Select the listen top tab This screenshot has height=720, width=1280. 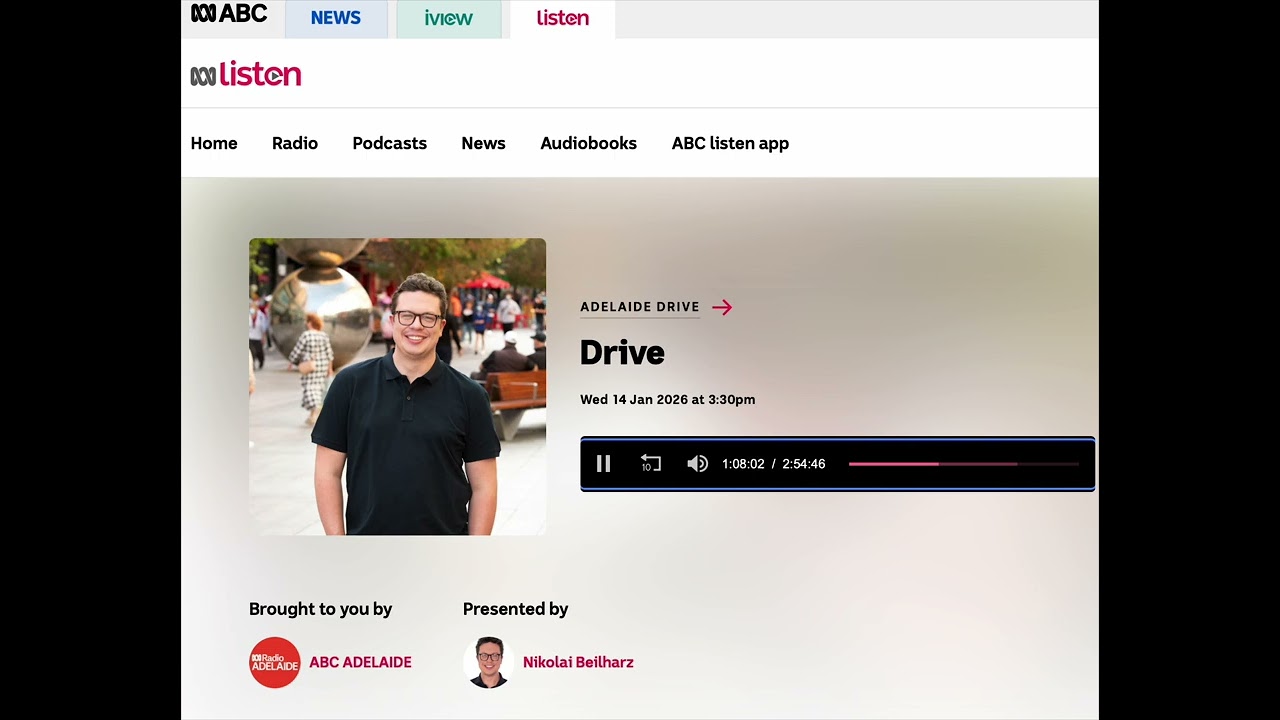(562, 18)
